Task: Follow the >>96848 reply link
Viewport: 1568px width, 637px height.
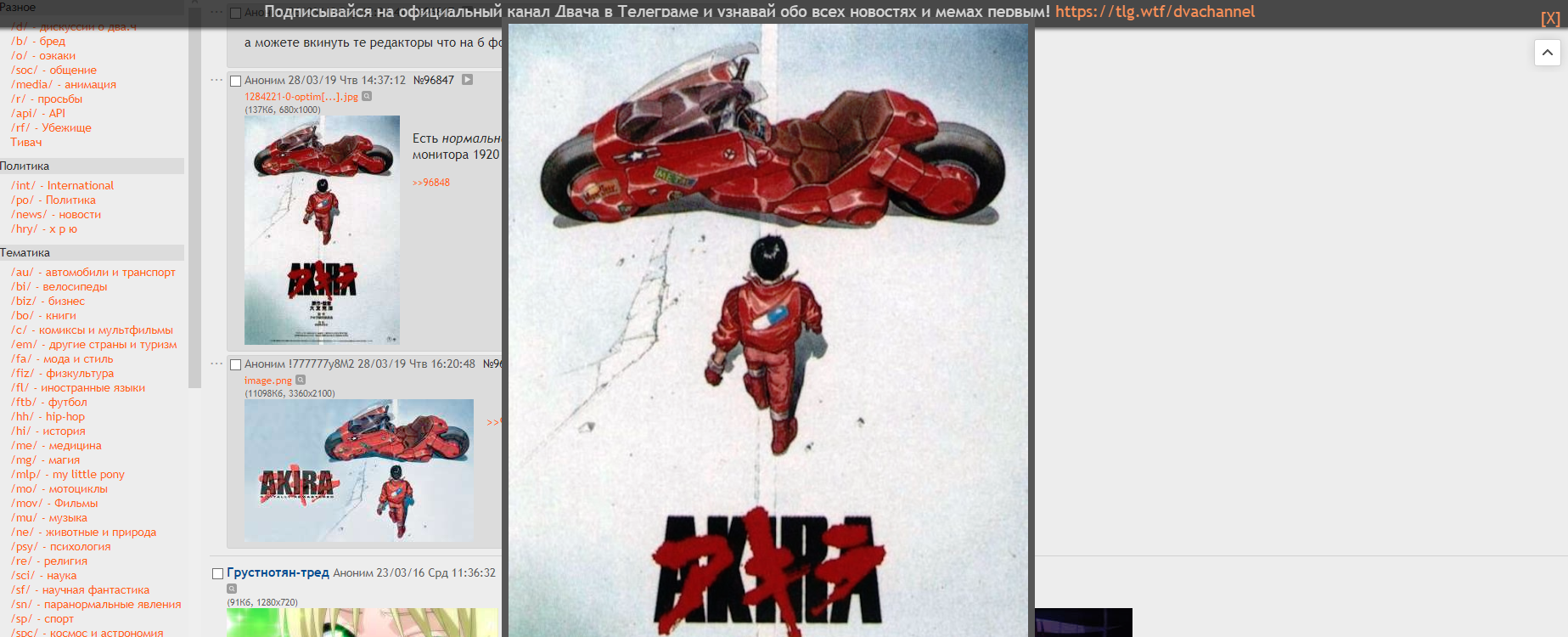Action: (431, 183)
